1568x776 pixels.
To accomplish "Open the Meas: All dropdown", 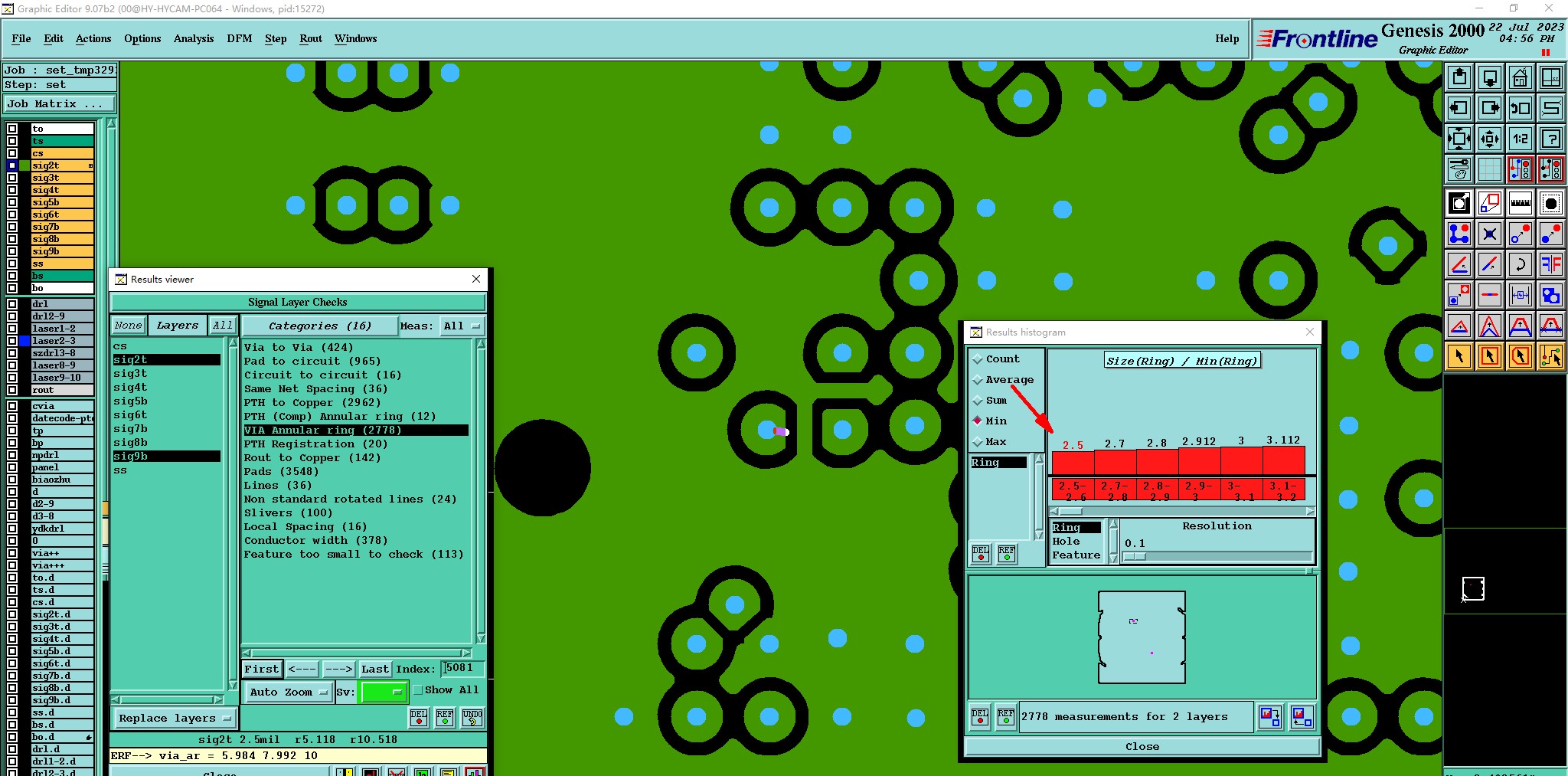I will coord(463,326).
